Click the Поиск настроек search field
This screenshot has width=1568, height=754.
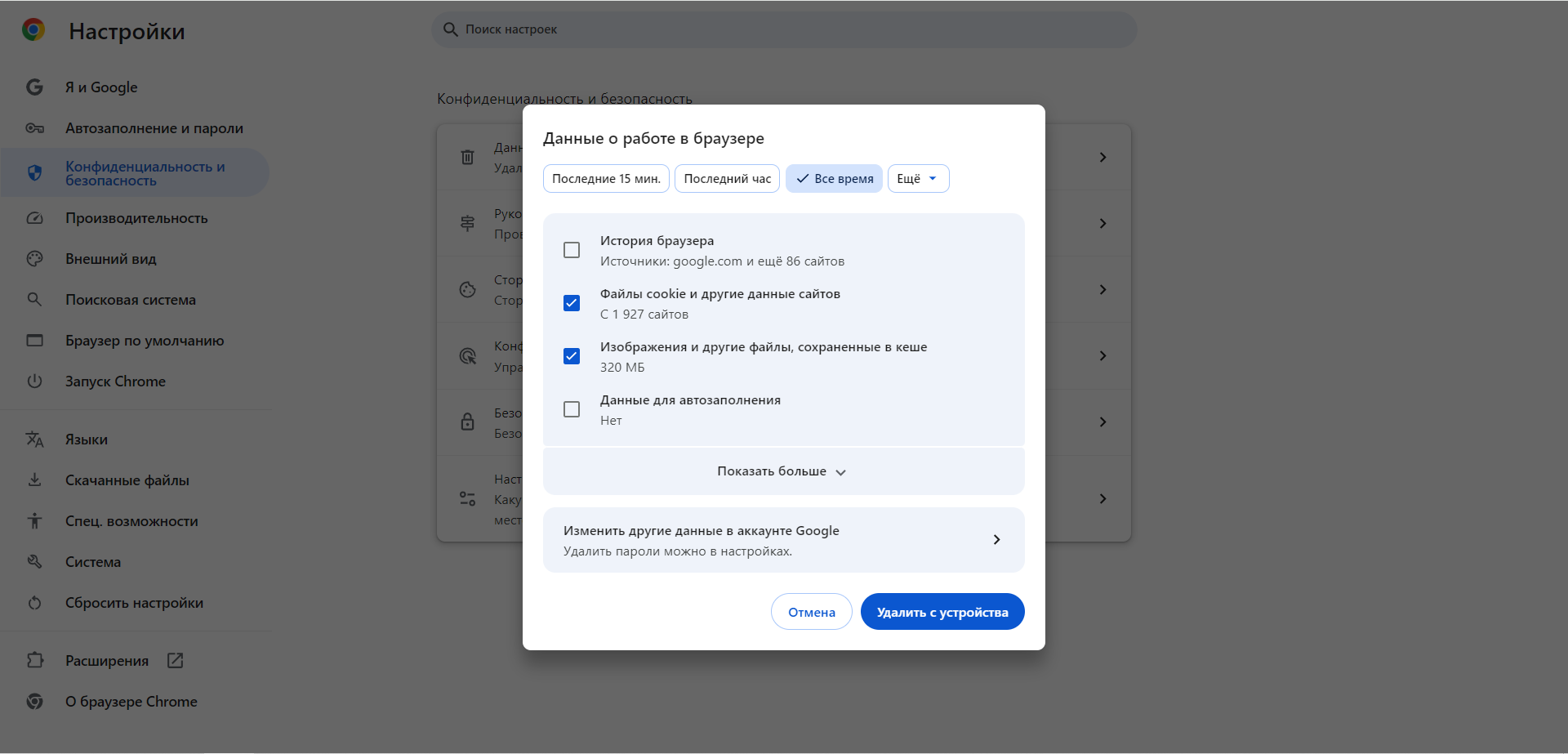783,29
